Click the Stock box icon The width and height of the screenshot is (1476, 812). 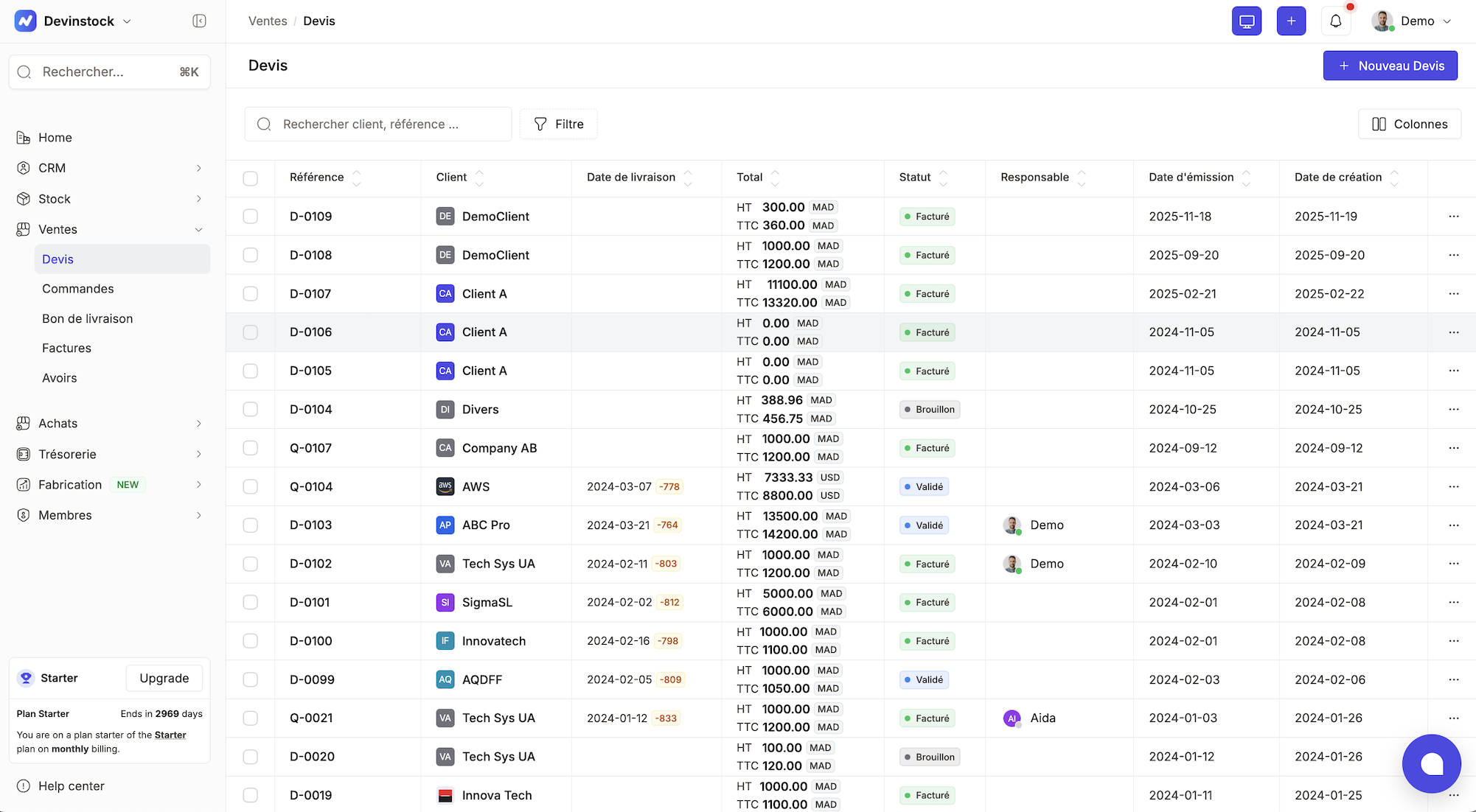pyautogui.click(x=24, y=199)
